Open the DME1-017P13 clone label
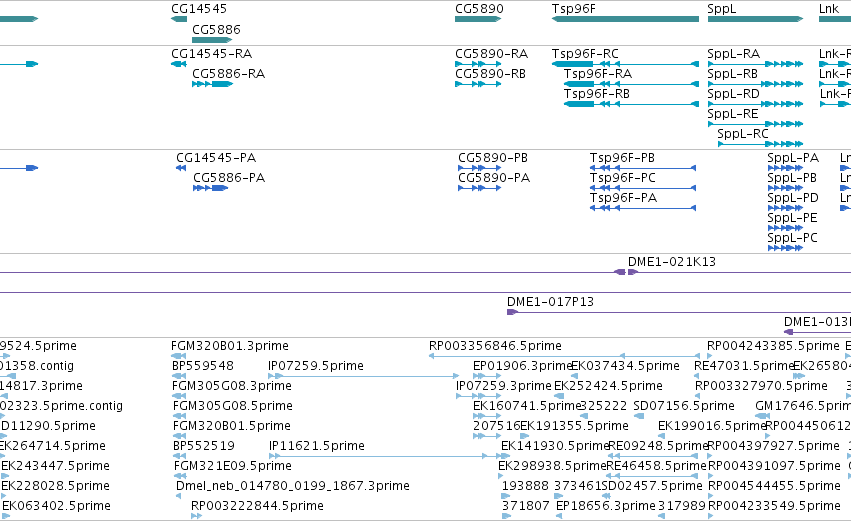 click(550, 302)
